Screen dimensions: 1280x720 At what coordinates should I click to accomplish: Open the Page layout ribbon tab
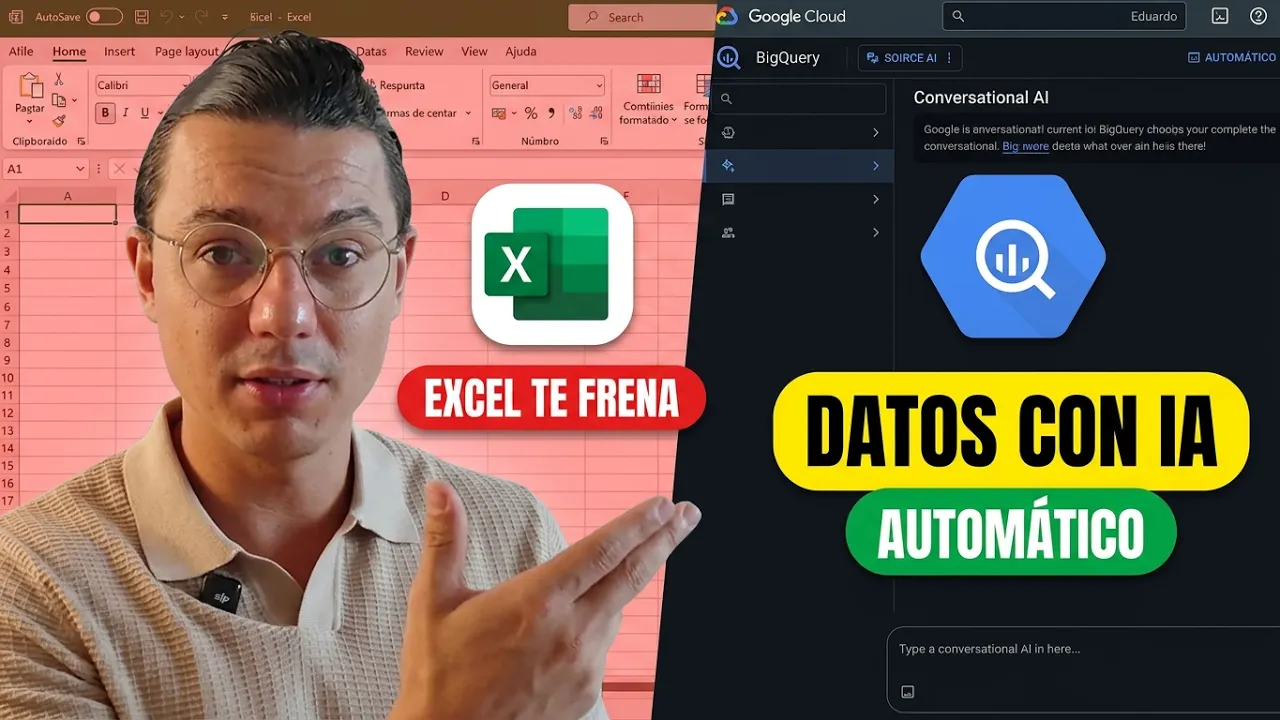pos(187,52)
